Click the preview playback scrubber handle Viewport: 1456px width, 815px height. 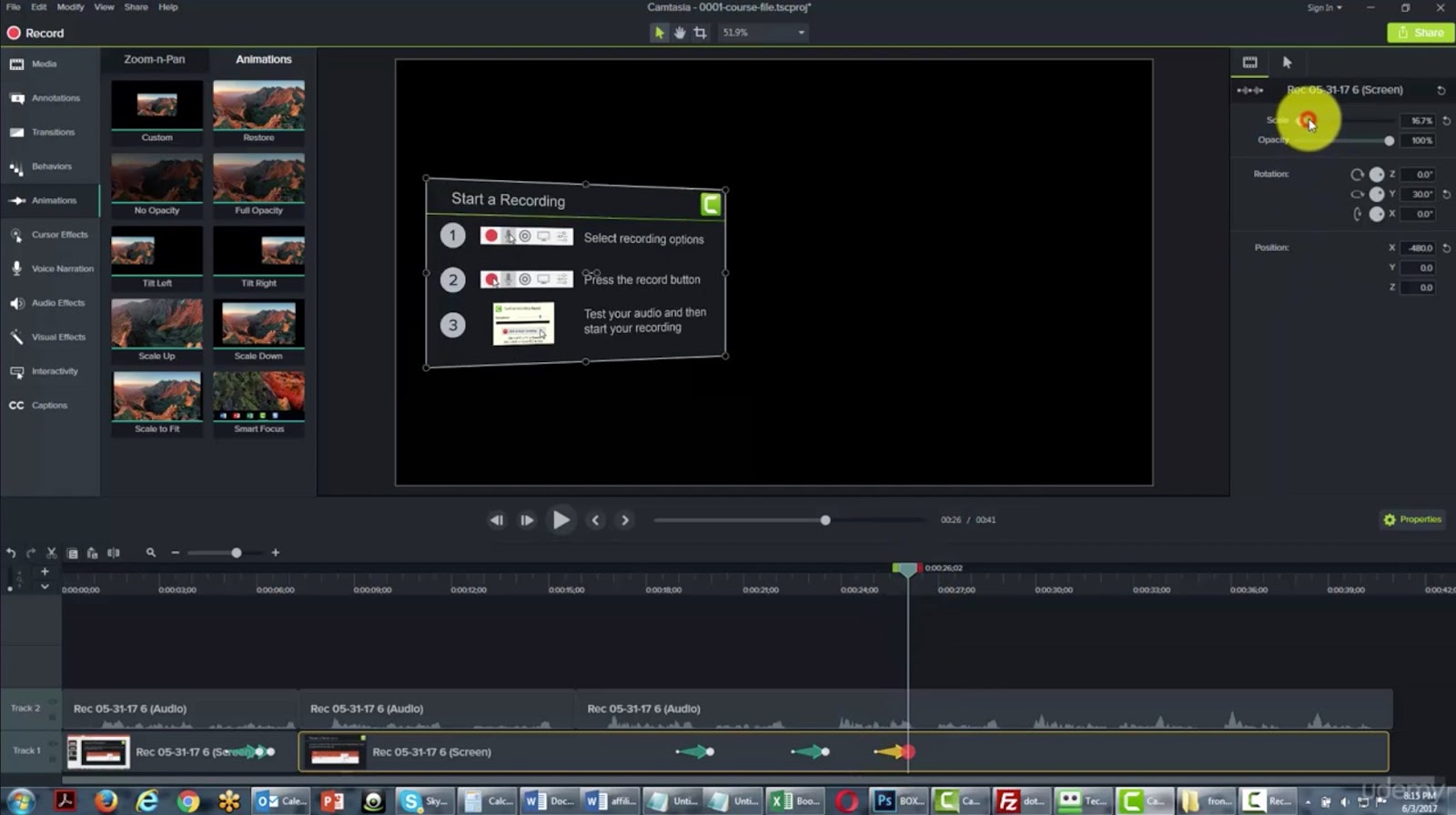(825, 520)
